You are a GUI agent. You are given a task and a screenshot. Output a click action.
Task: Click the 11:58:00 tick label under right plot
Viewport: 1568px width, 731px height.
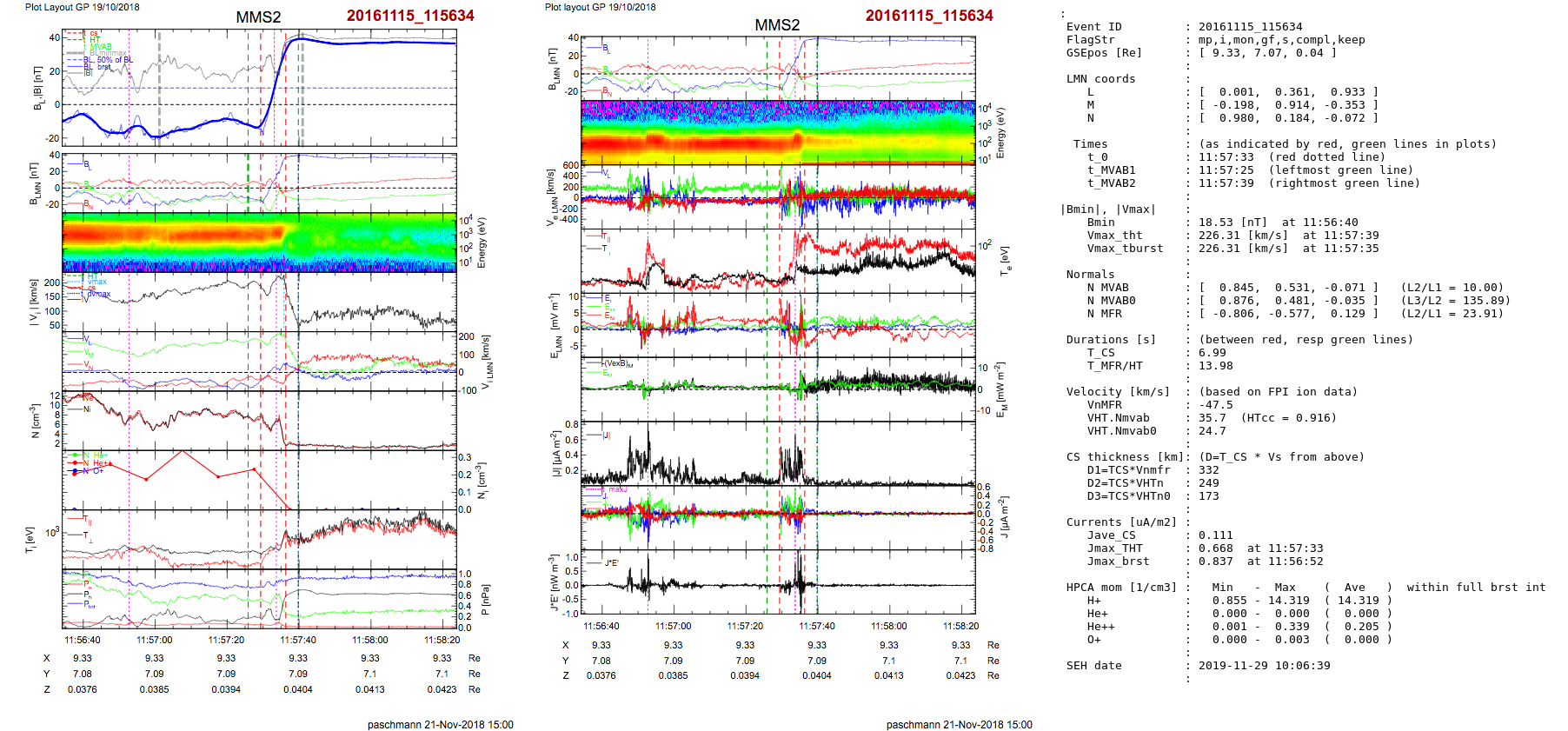point(888,627)
